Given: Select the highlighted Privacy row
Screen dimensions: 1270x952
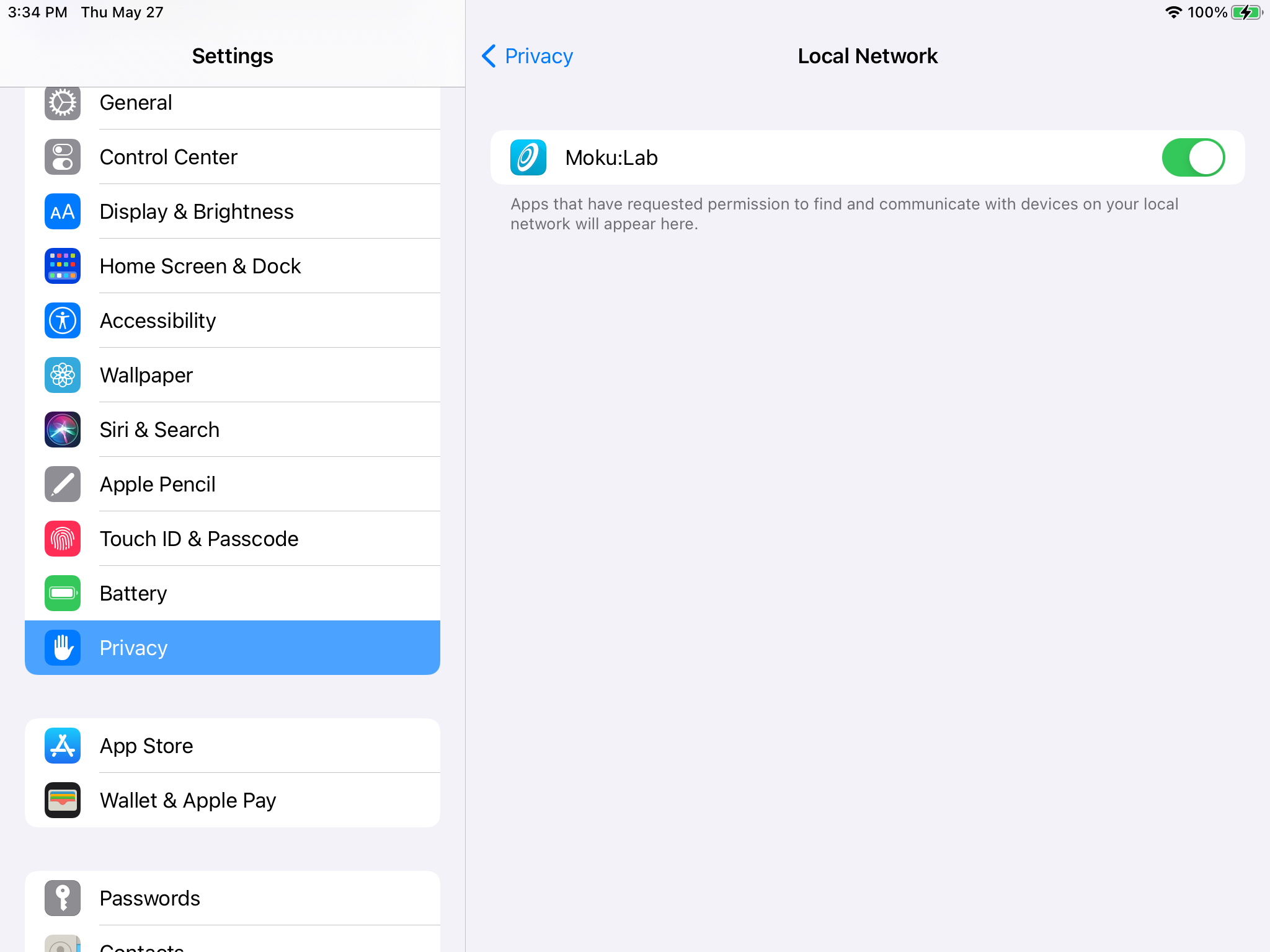Looking at the screenshot, I should pos(233,648).
